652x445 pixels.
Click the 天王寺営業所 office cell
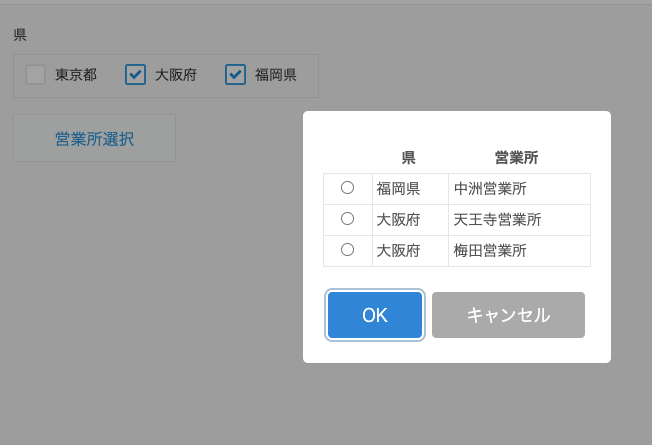pos(519,220)
